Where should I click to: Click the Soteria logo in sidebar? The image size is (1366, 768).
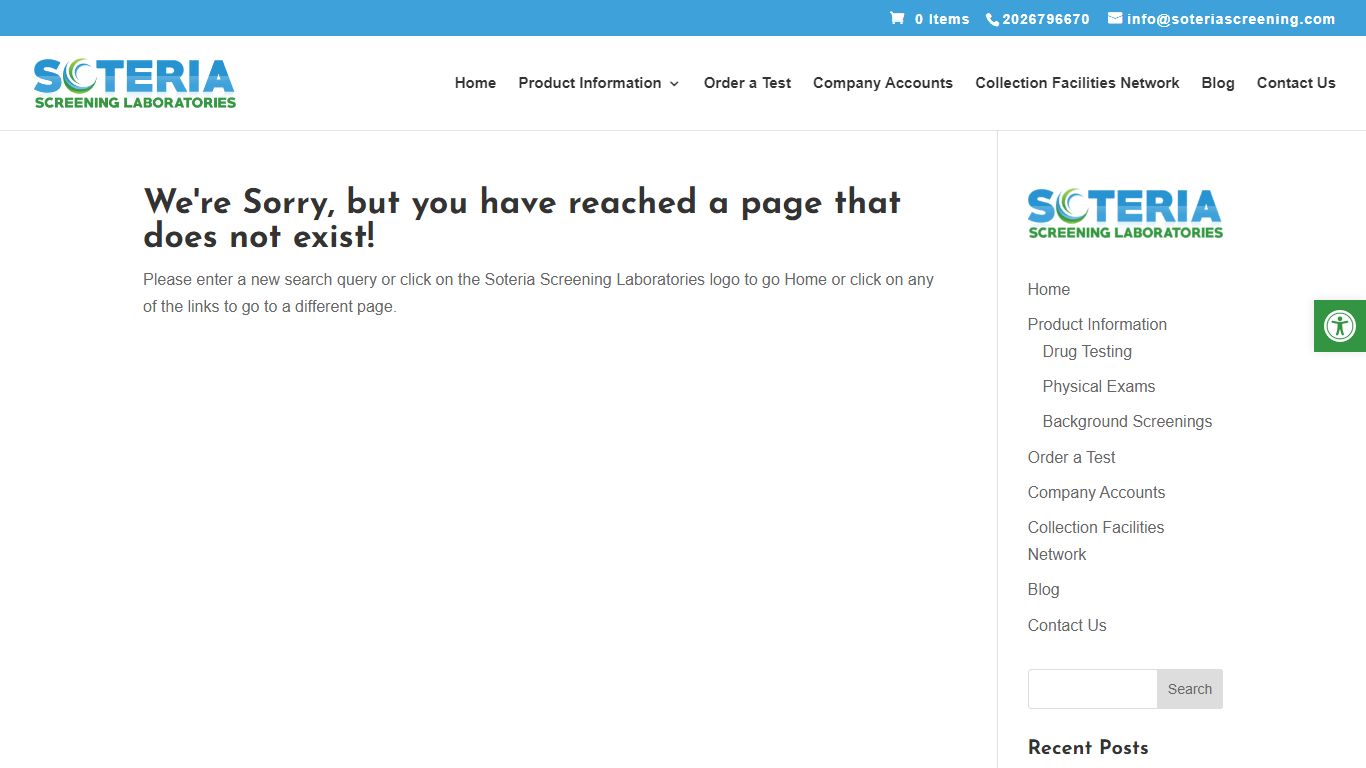[x=1125, y=214]
